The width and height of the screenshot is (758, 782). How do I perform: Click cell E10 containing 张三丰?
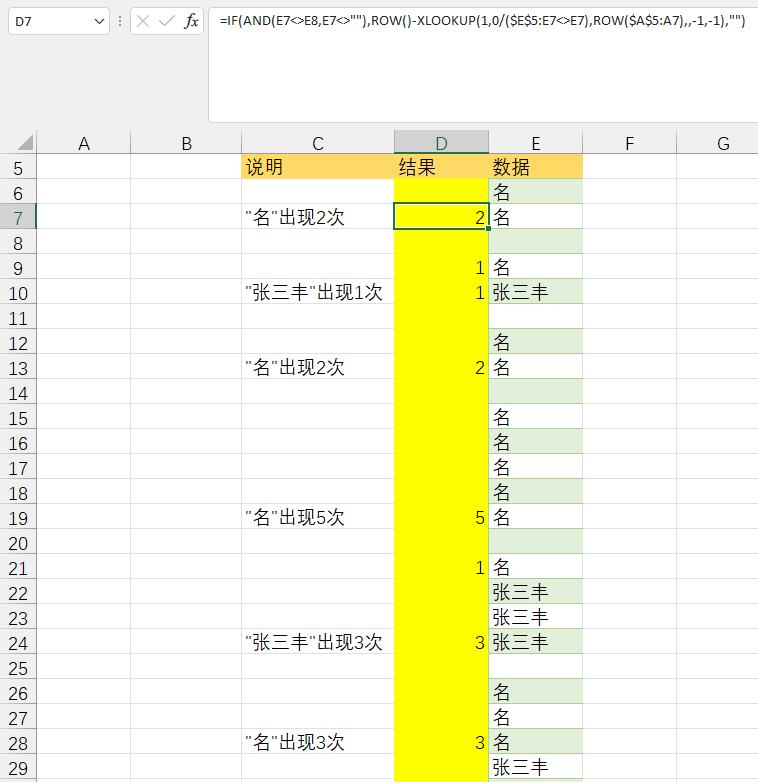coord(535,292)
